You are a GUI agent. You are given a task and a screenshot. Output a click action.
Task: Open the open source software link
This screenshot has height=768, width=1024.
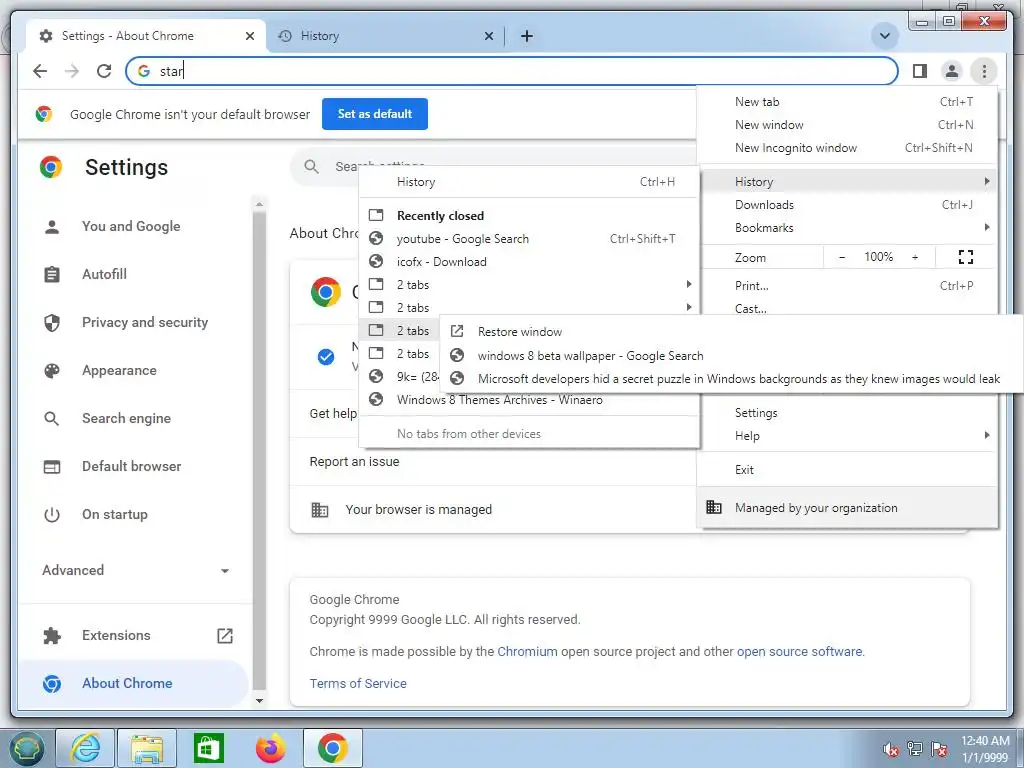[x=799, y=651]
